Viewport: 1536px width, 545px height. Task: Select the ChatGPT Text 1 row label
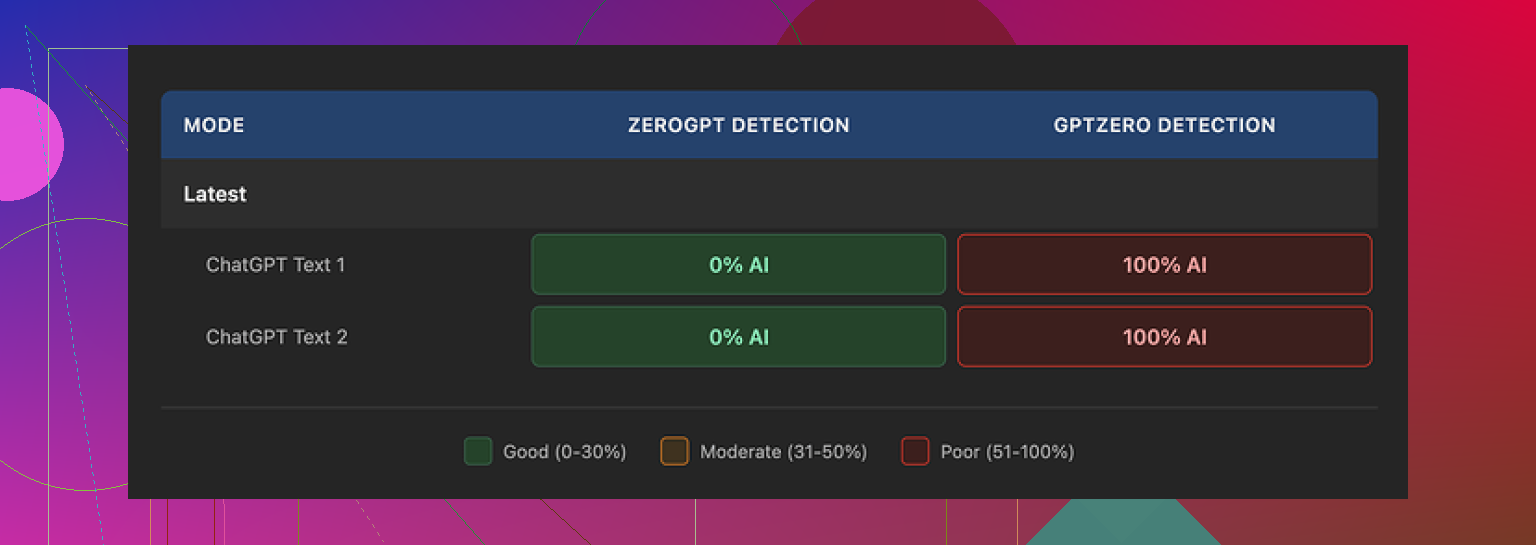[x=275, y=265]
